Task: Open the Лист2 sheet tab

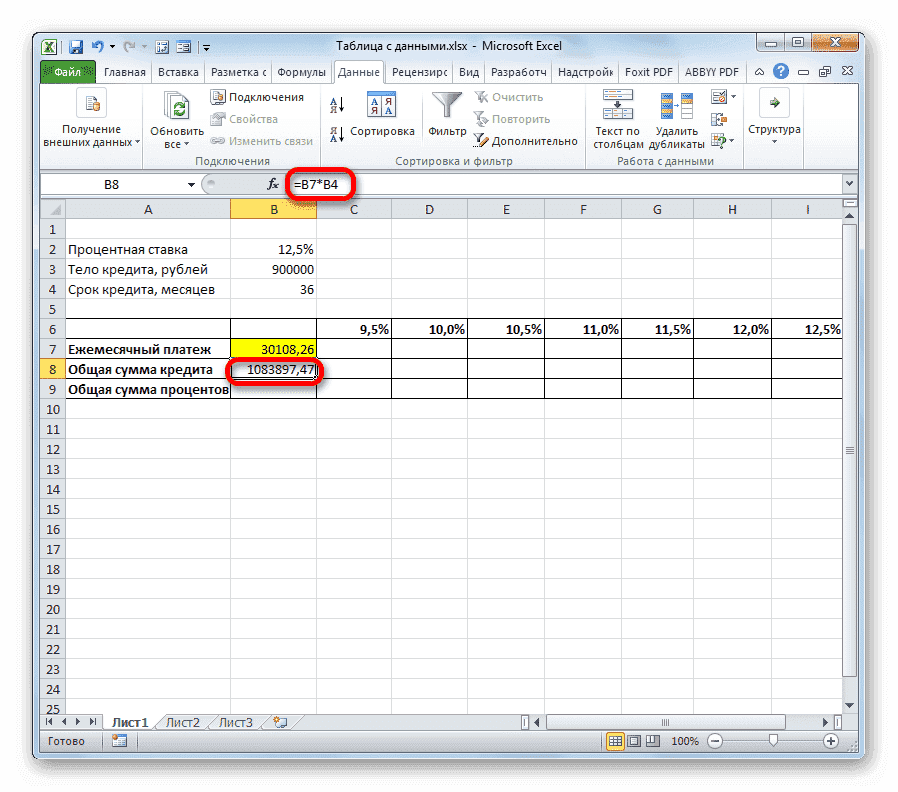Action: 182,721
